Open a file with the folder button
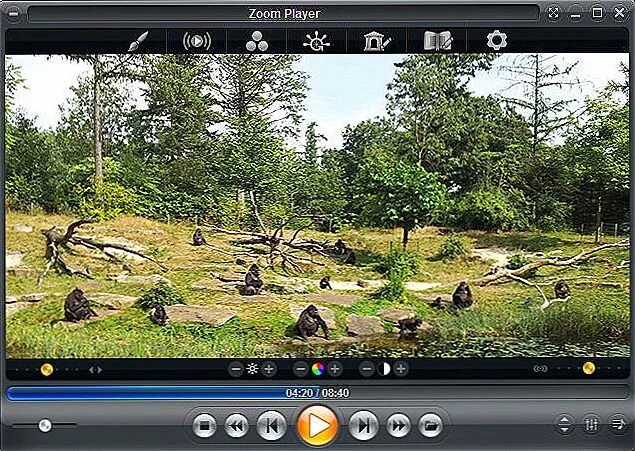This screenshot has height=451, width=635. coord(430,425)
